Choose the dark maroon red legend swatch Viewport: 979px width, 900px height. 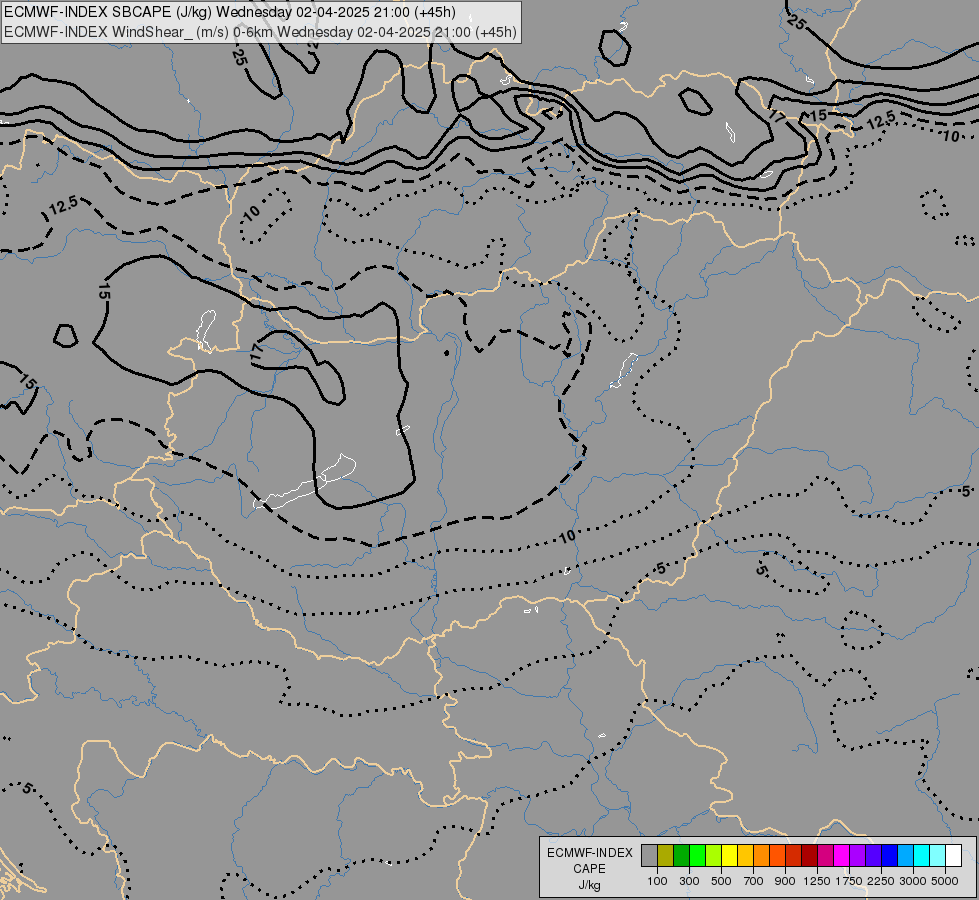(809, 856)
